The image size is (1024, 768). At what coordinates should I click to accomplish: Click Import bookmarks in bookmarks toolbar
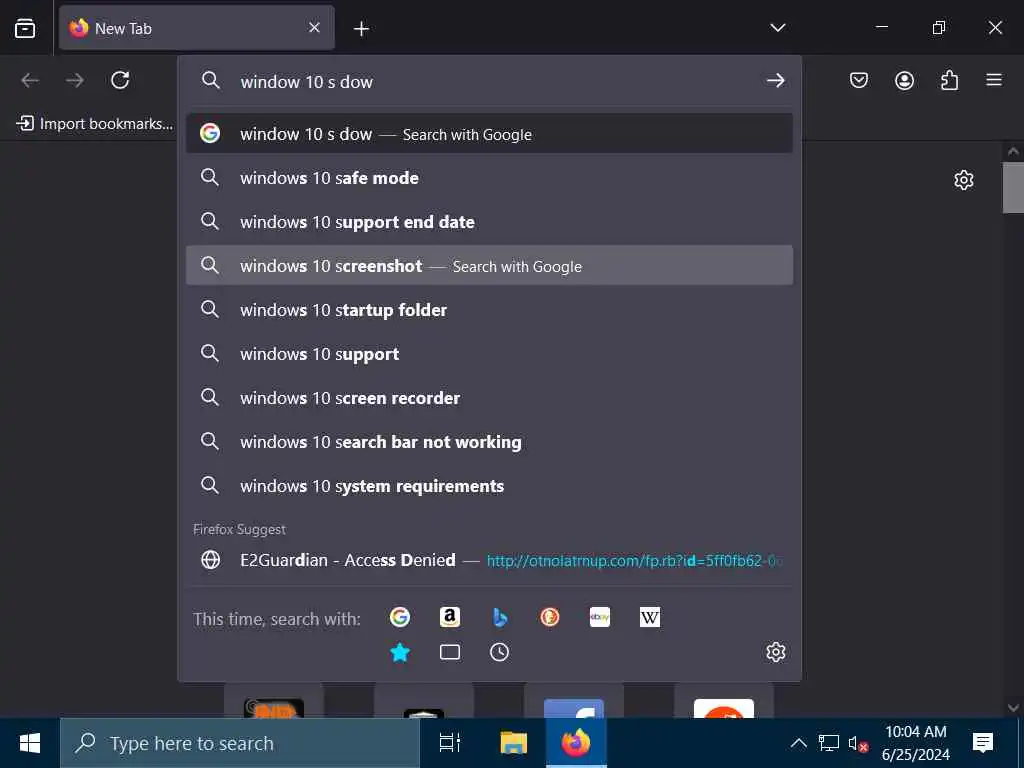95,123
